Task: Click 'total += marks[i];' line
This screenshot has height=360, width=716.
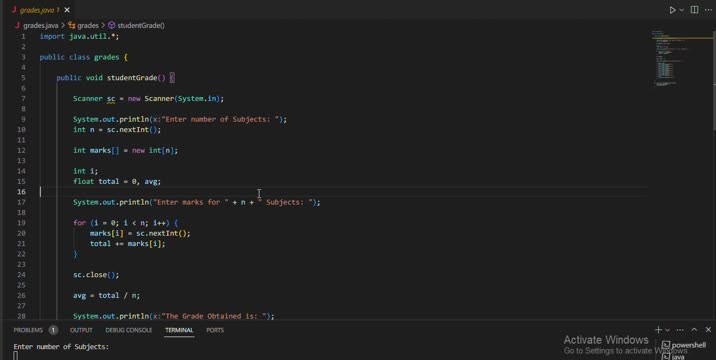Action: (x=127, y=244)
